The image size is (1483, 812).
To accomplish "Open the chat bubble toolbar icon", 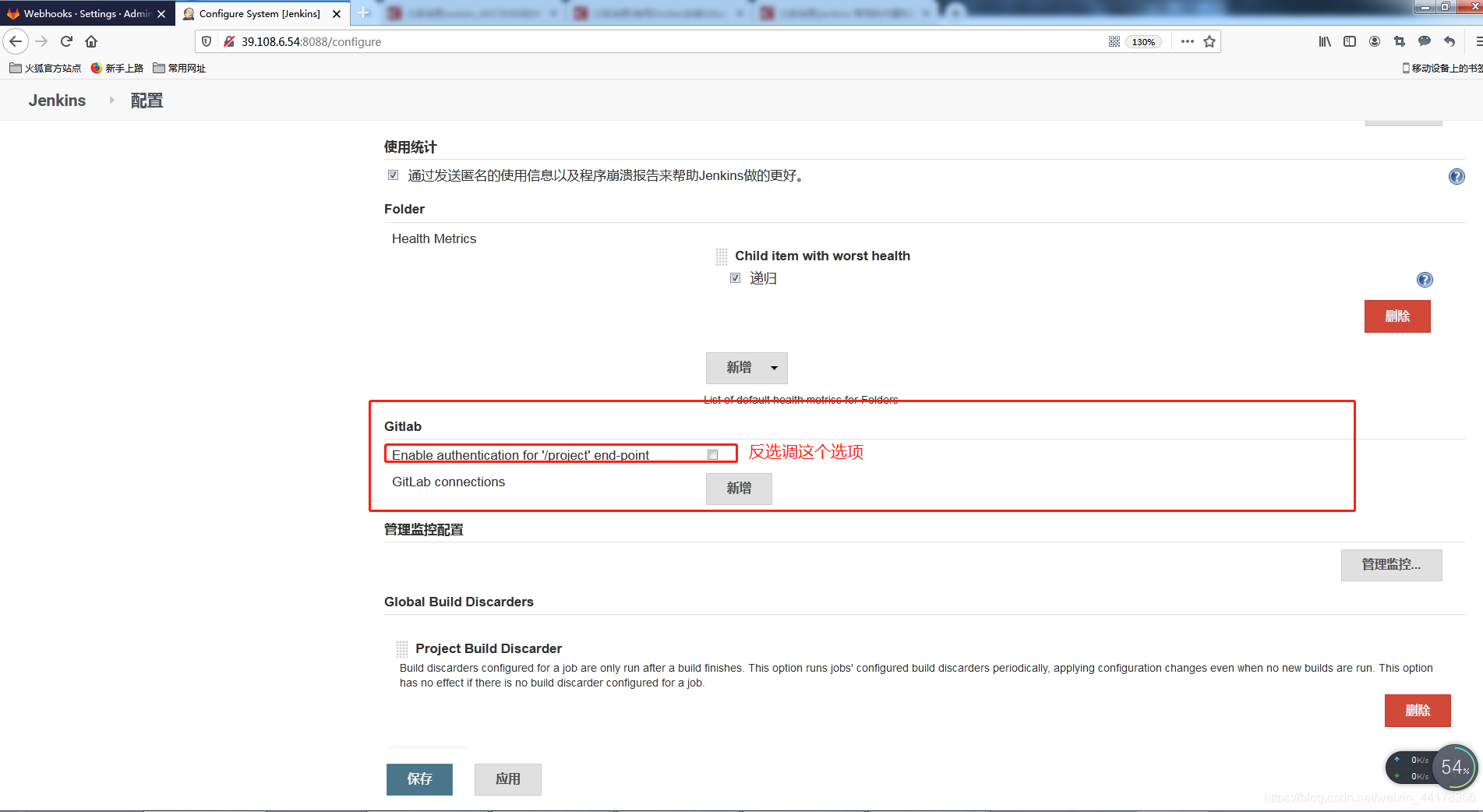I will pos(1425,41).
